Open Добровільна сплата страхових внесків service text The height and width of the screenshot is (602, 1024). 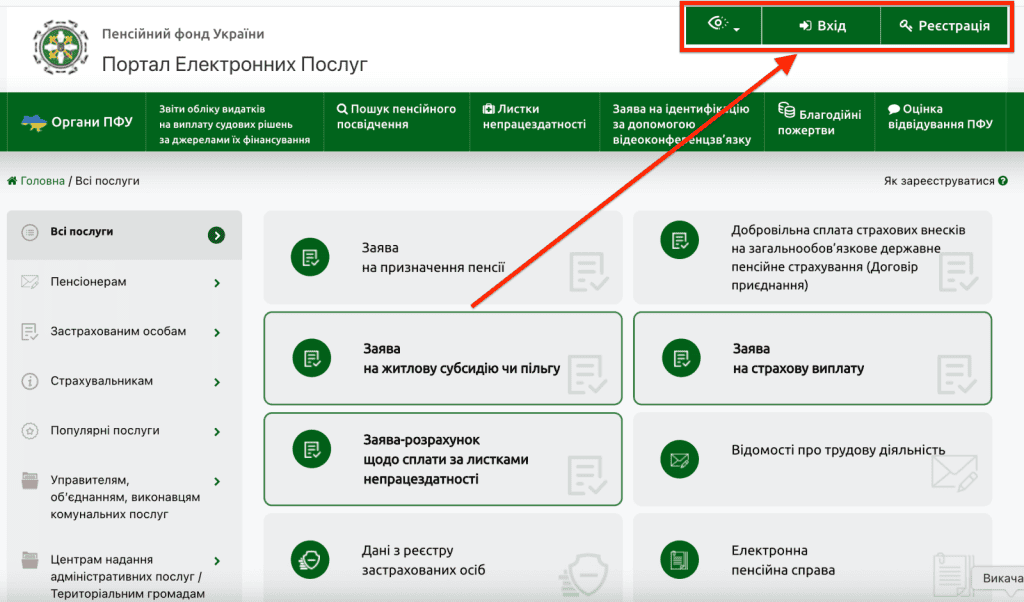pyautogui.click(x=848, y=257)
